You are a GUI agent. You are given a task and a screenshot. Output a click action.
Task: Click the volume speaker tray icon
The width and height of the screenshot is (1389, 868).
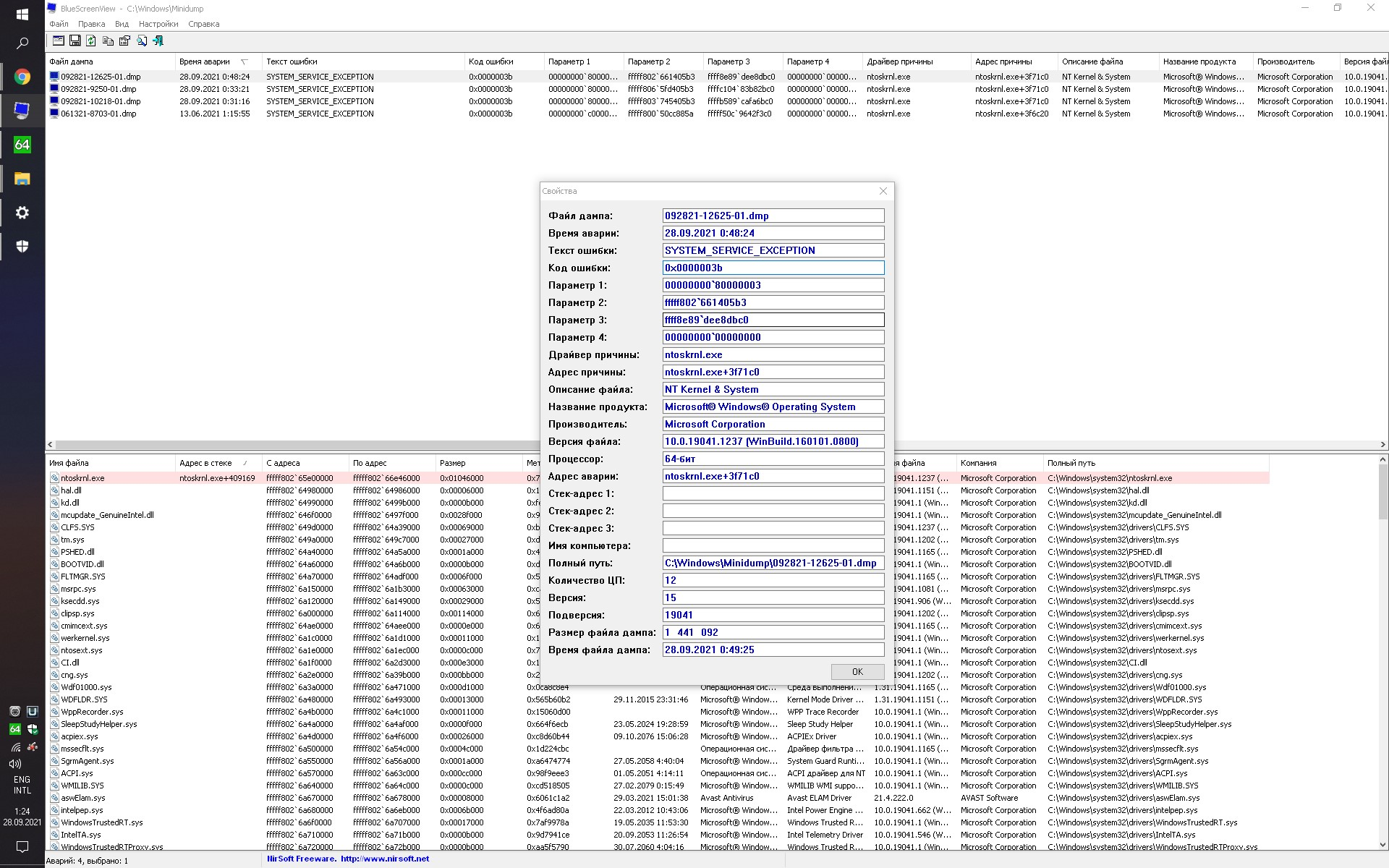click(x=14, y=764)
